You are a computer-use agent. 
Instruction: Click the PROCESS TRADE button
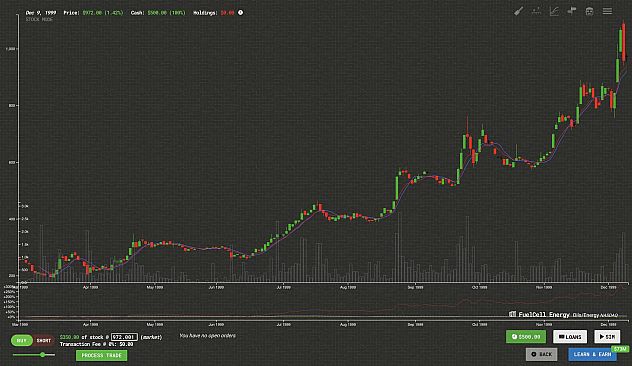pyautogui.click(x=102, y=355)
